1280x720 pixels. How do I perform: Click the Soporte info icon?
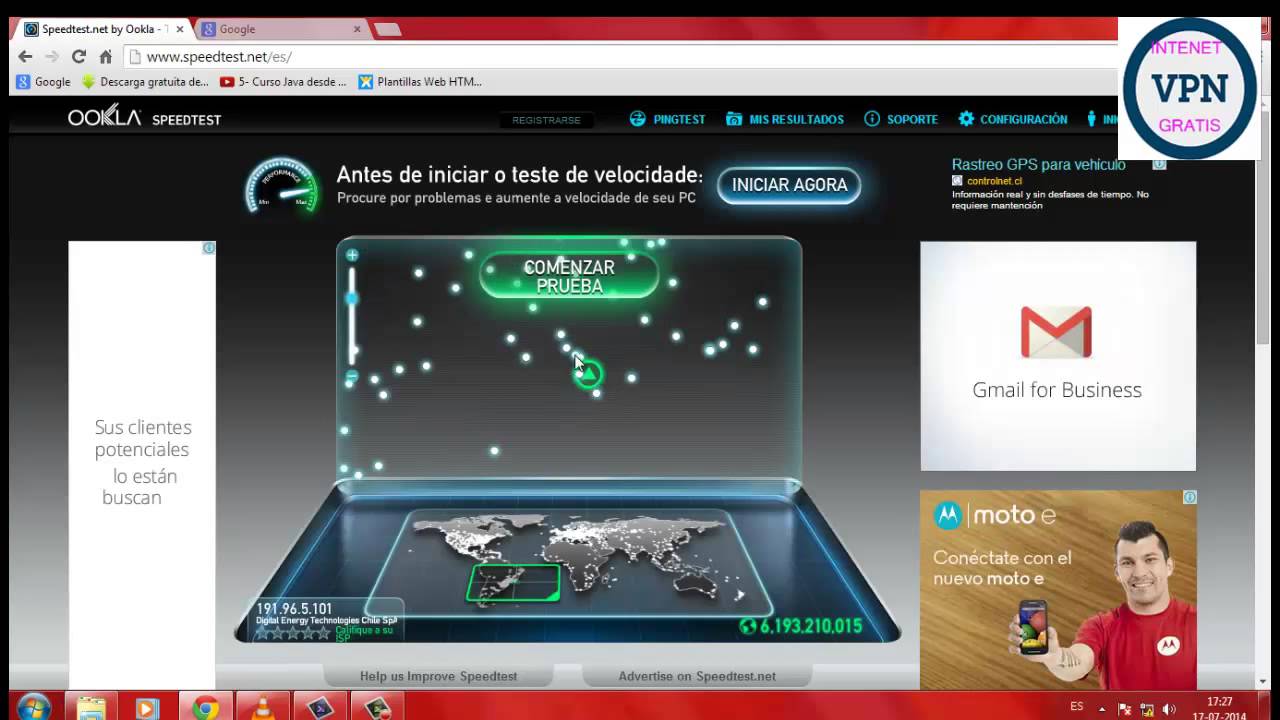tap(872, 119)
